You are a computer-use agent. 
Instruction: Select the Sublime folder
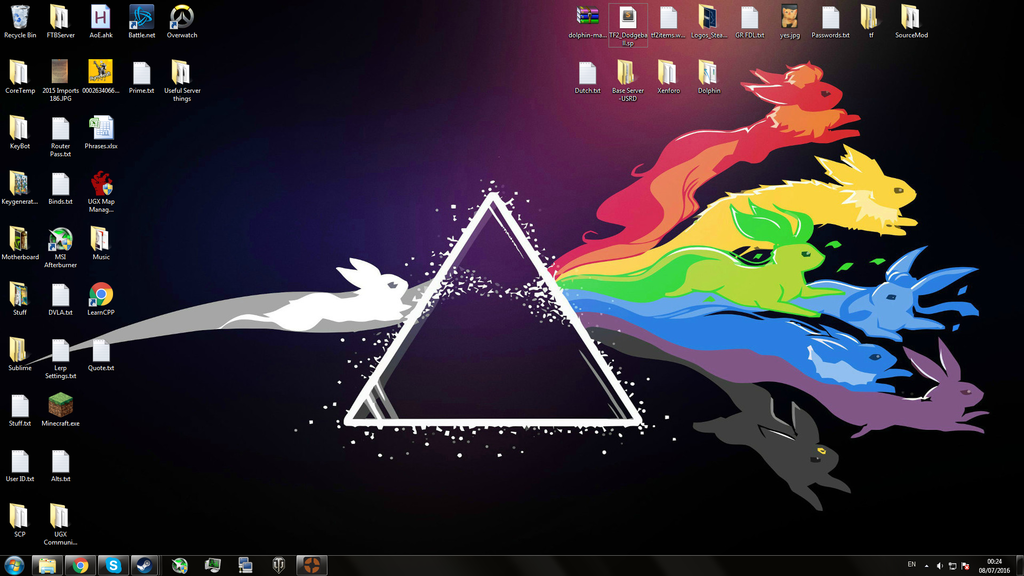coord(20,355)
